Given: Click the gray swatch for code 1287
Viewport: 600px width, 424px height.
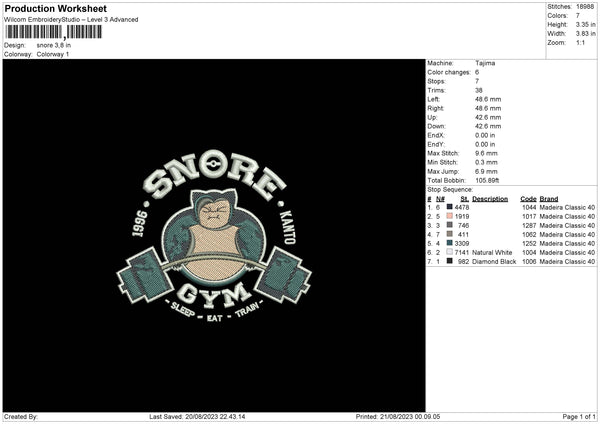Looking at the screenshot, I should (x=450, y=225).
